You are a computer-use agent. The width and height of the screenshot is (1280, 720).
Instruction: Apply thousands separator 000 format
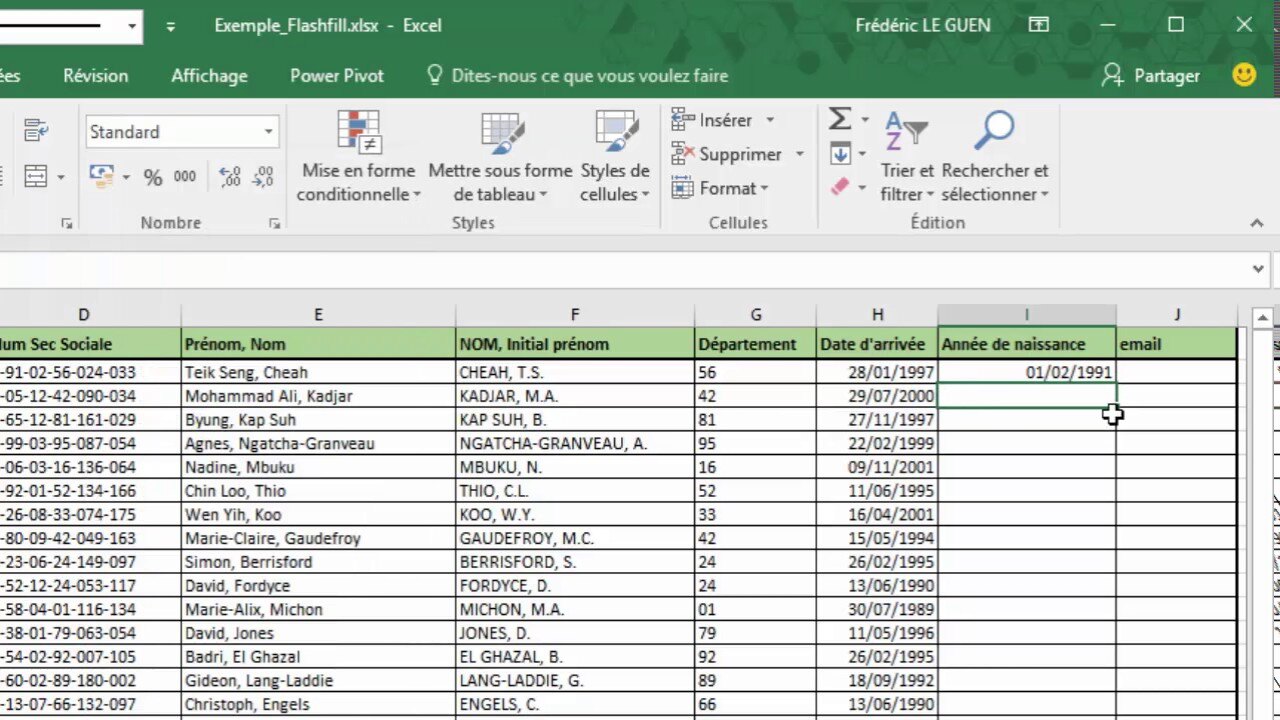coord(185,177)
